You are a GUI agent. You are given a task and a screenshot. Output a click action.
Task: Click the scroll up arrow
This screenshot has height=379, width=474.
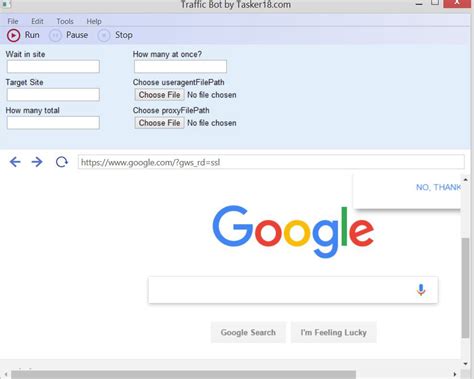coord(465,180)
